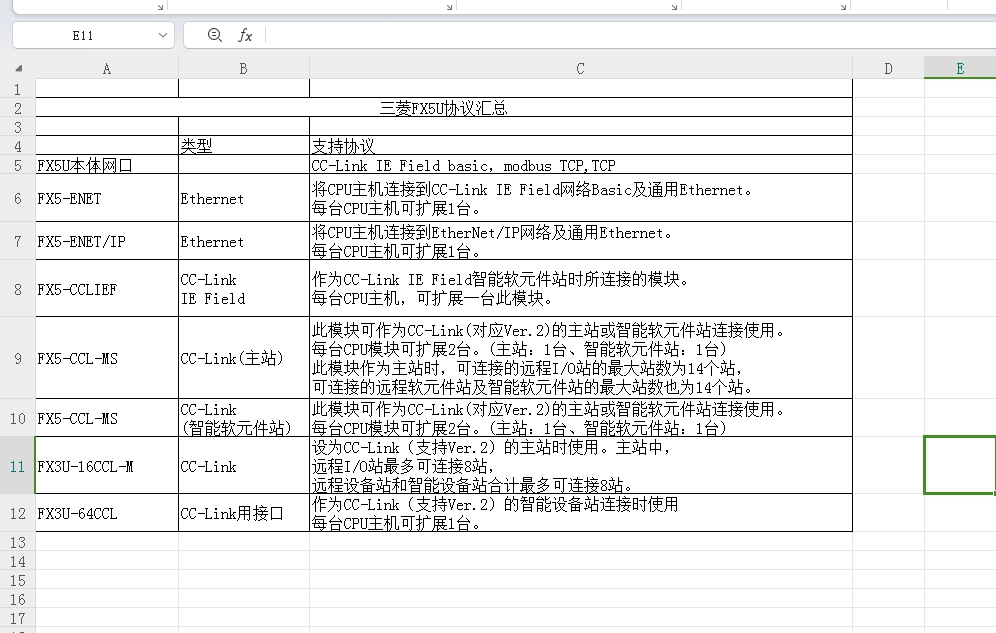Select row 5 by its row number
The image size is (996, 633).
coord(17,165)
